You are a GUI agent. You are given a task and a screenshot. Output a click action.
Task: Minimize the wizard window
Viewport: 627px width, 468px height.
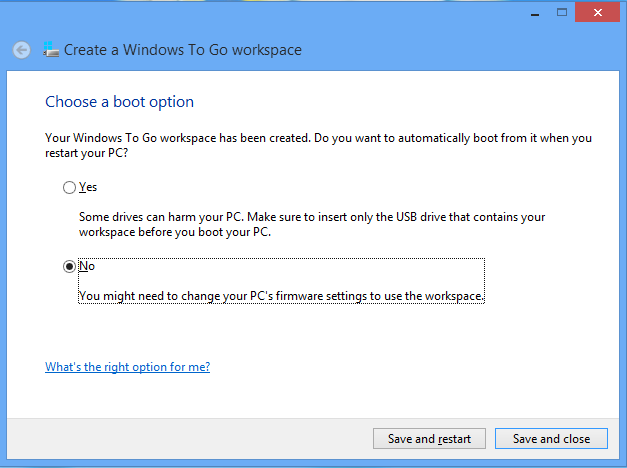pos(533,11)
